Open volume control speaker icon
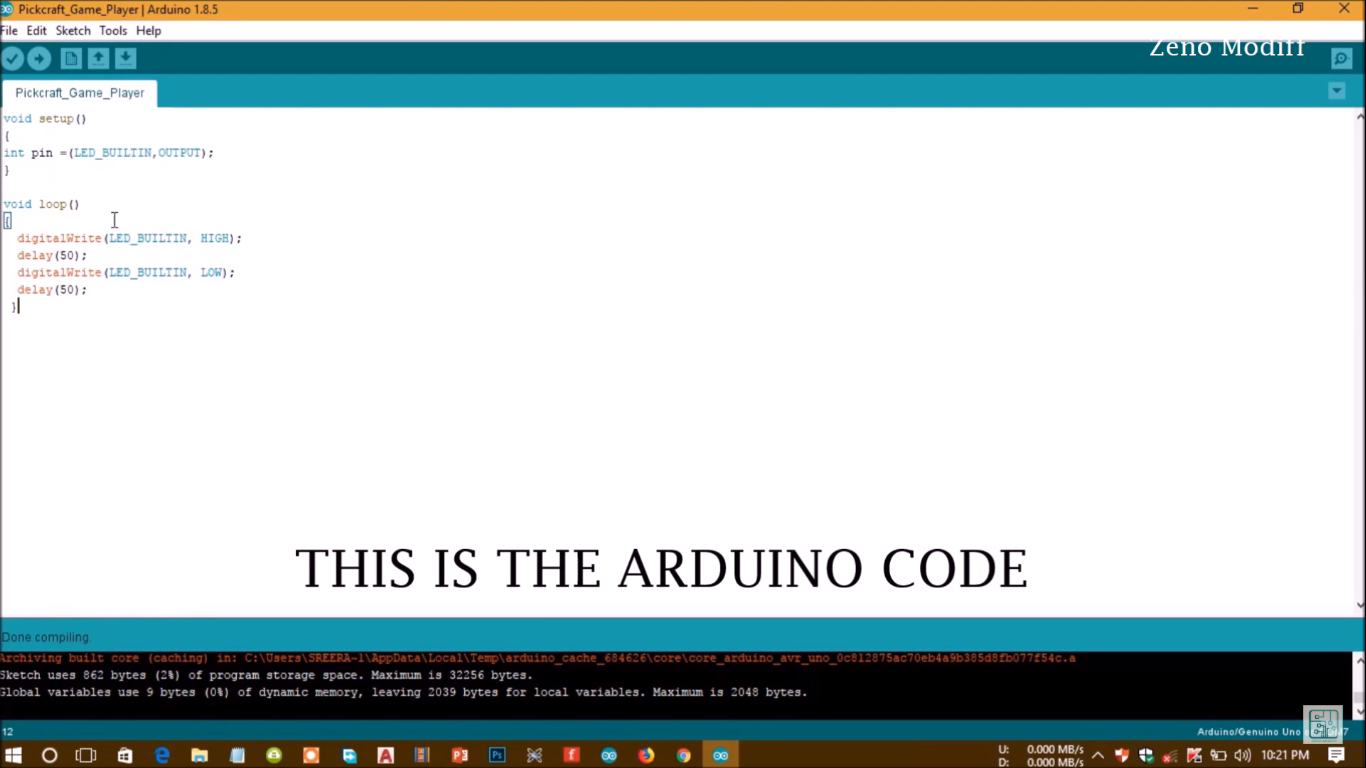This screenshot has height=768, width=1366. pyautogui.click(x=1242, y=755)
